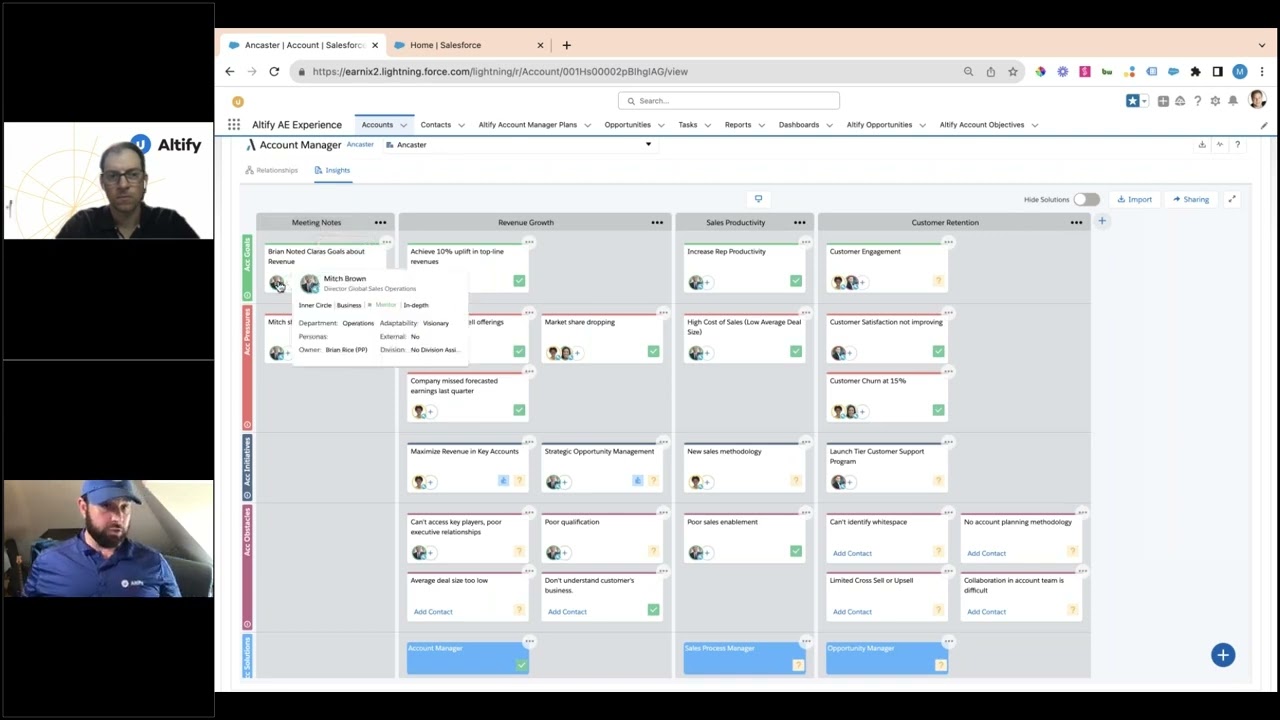Image resolution: width=1280 pixels, height=720 pixels.
Task: Open the Salesforce App Launcher grid
Action: [x=234, y=125]
